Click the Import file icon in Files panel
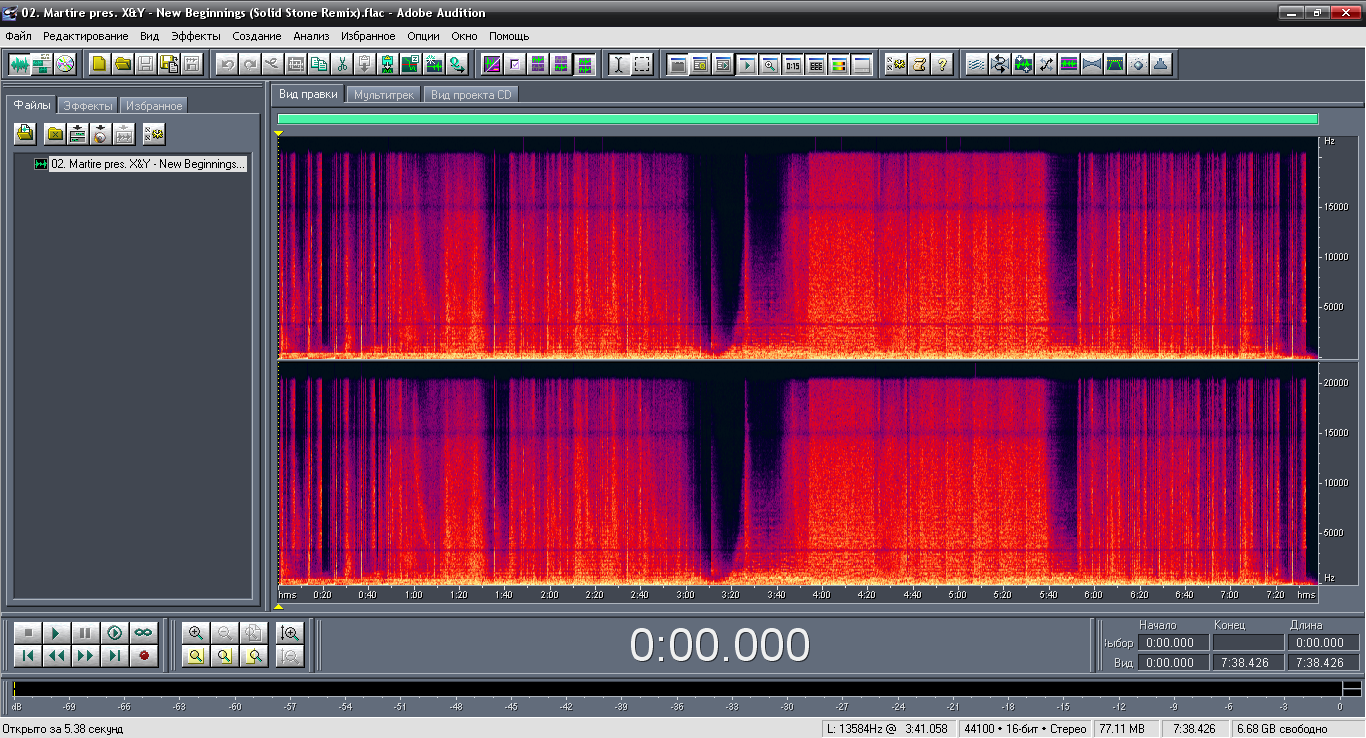 (25, 133)
